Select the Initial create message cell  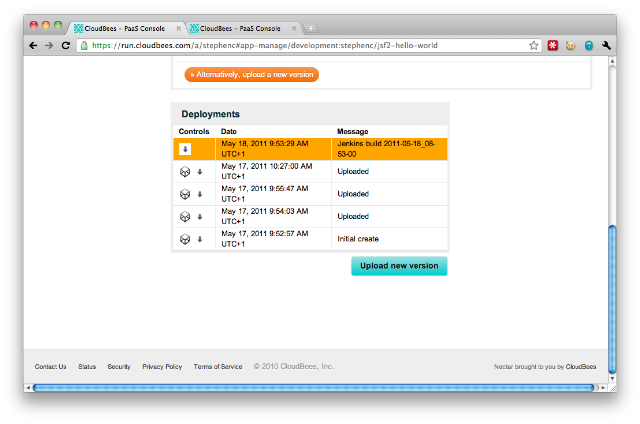coord(389,239)
